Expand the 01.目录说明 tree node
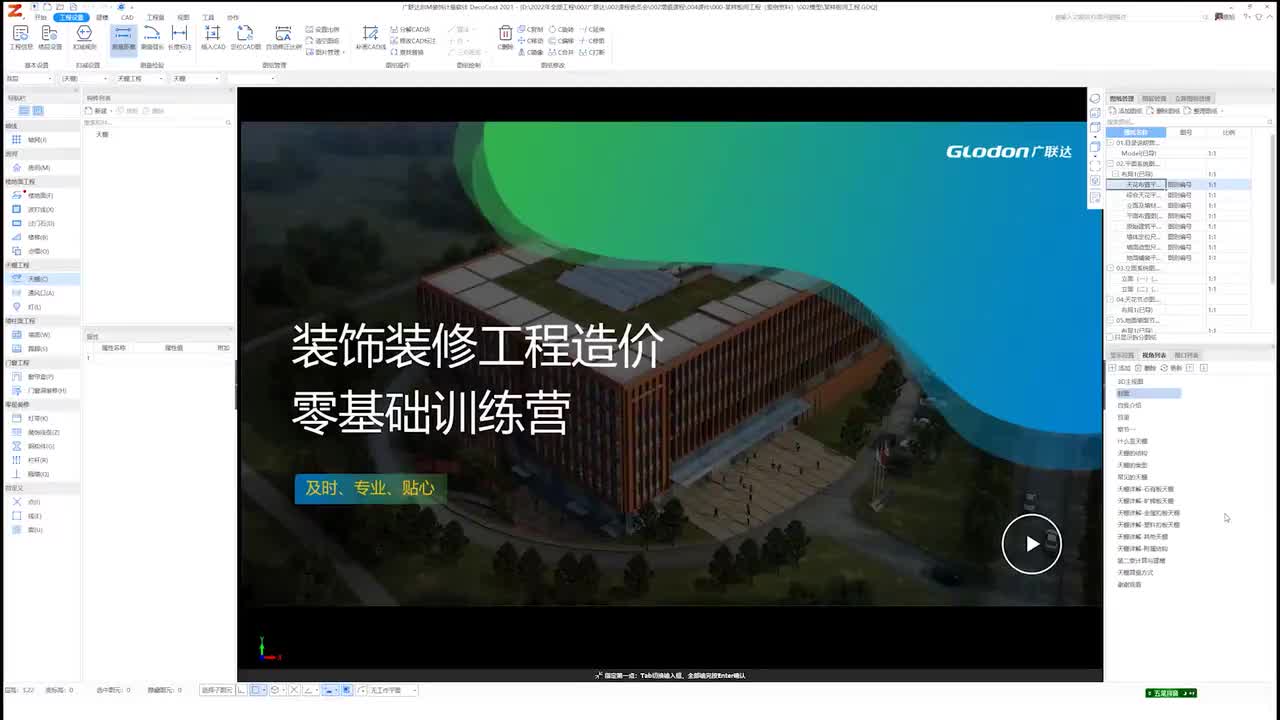 point(1110,143)
